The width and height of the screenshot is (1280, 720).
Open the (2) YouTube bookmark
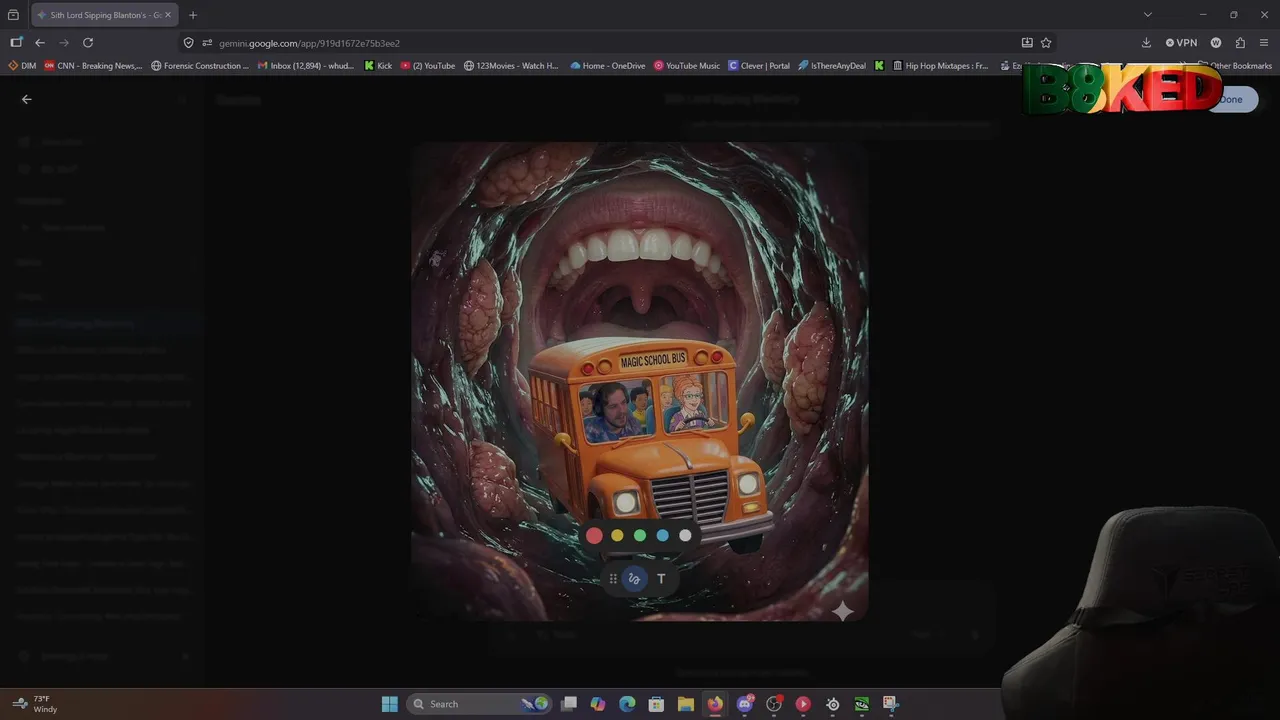point(428,66)
